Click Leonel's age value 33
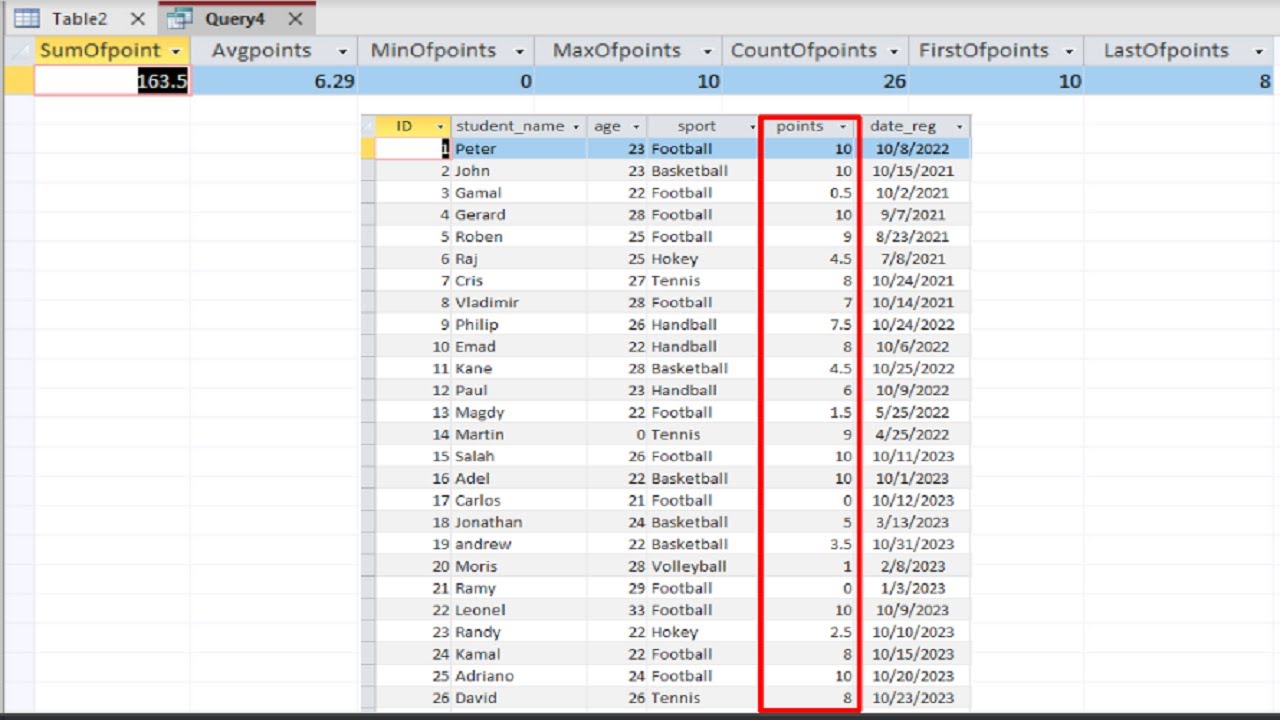The image size is (1280, 720). 636,611
